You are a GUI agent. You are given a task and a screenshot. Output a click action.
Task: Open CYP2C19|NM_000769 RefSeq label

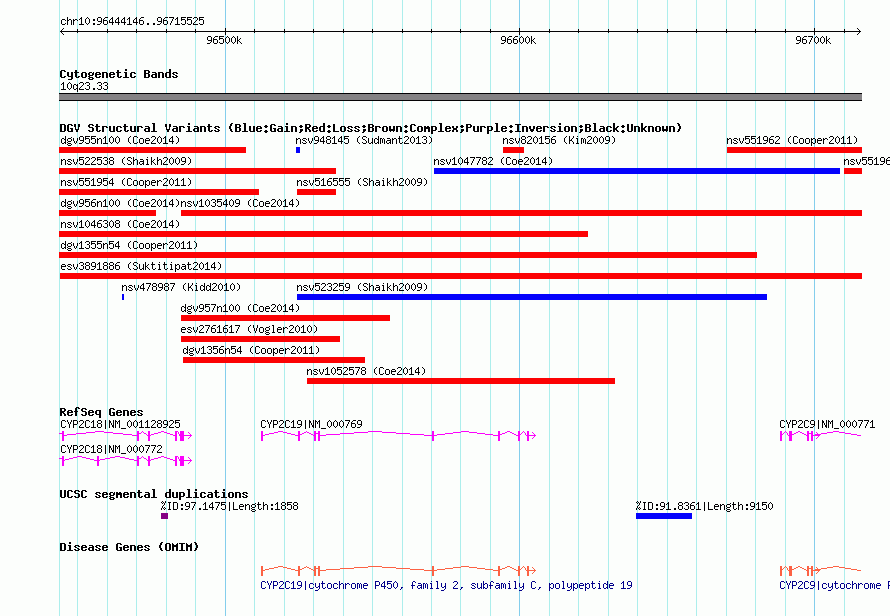coord(311,424)
